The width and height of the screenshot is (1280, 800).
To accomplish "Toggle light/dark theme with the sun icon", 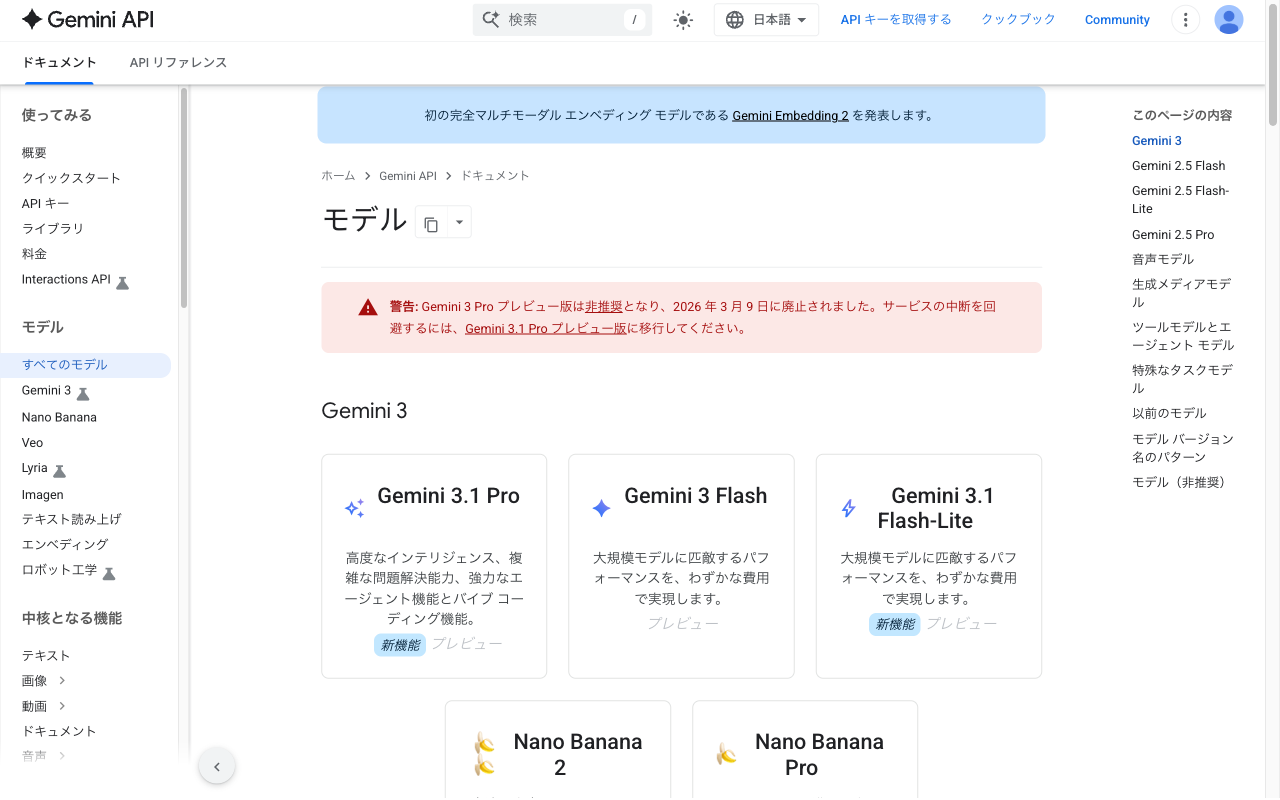I will [x=683, y=19].
